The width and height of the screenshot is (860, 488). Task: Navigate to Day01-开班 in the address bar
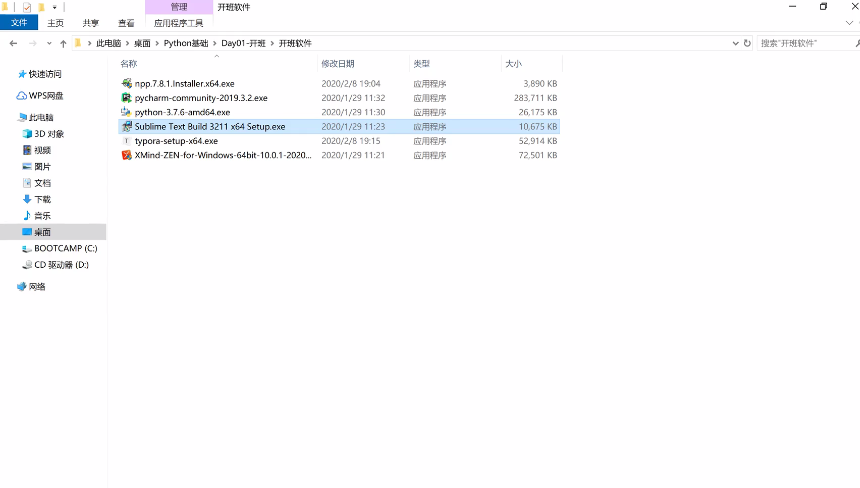coord(243,43)
